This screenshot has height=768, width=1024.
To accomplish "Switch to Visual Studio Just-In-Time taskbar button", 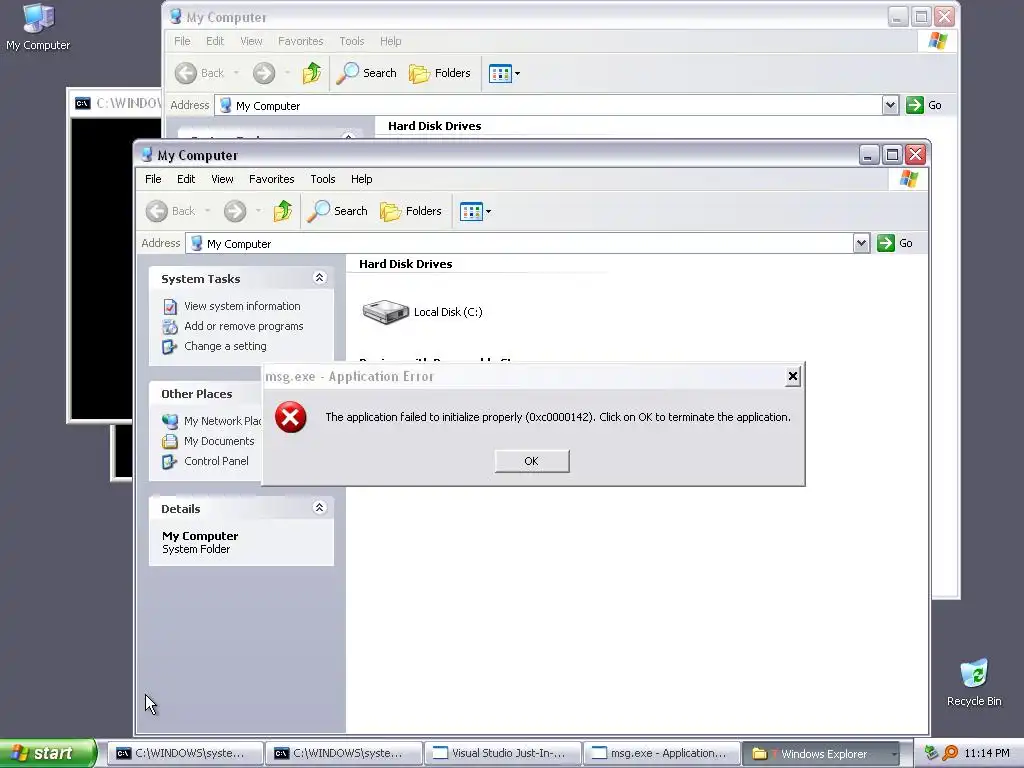I will [502, 754].
